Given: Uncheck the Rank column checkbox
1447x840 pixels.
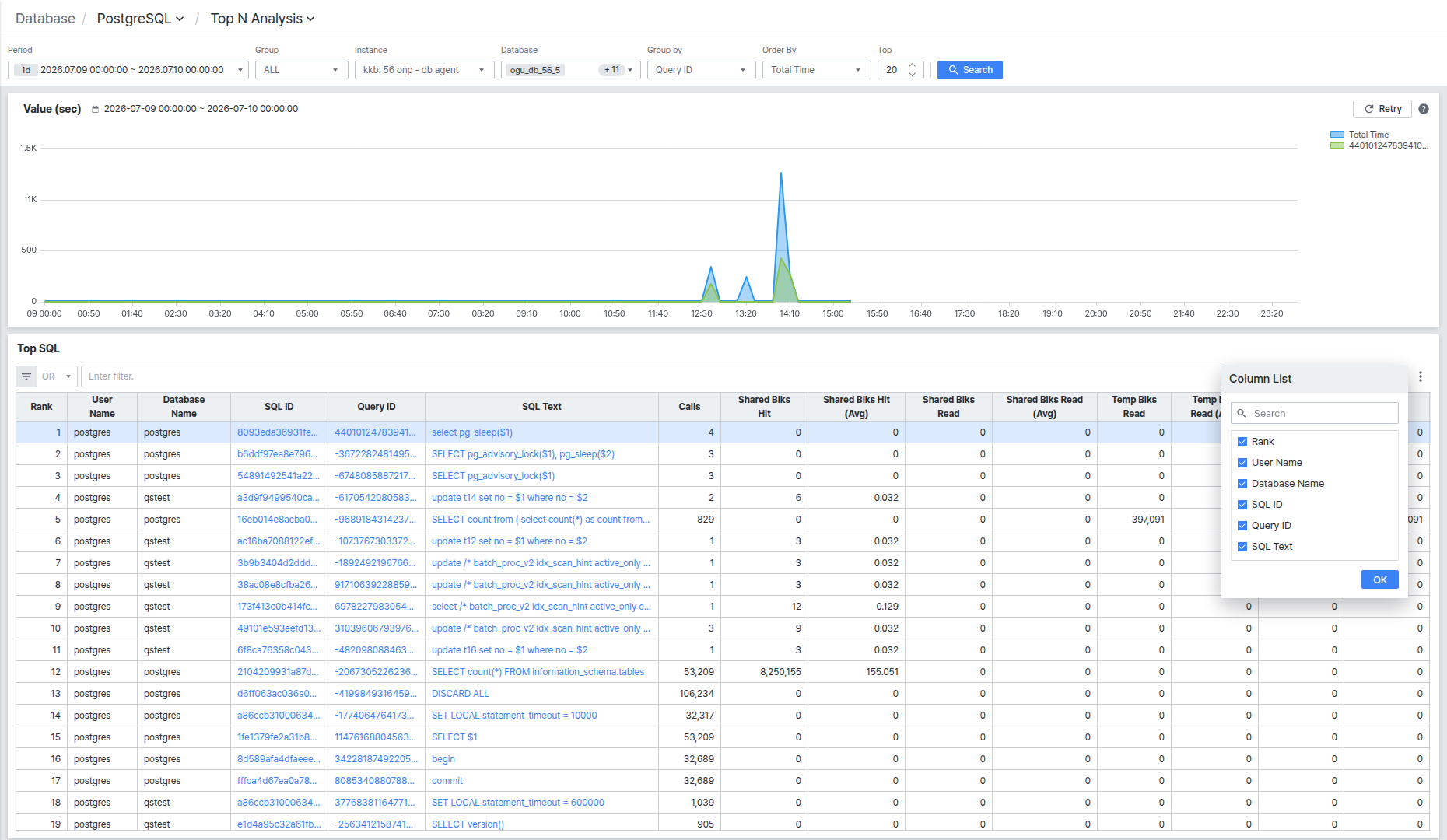Looking at the screenshot, I should 1242,442.
